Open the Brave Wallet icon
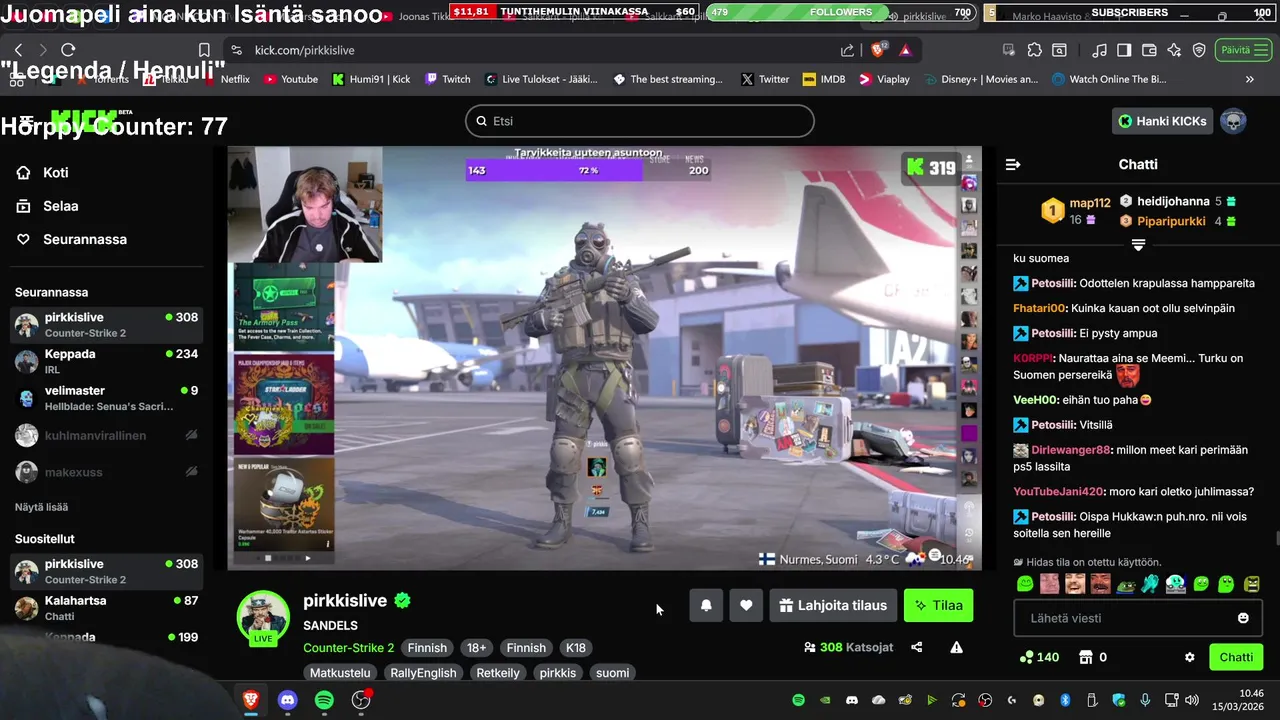Screen dimensions: 1280x720 tap(1149, 50)
